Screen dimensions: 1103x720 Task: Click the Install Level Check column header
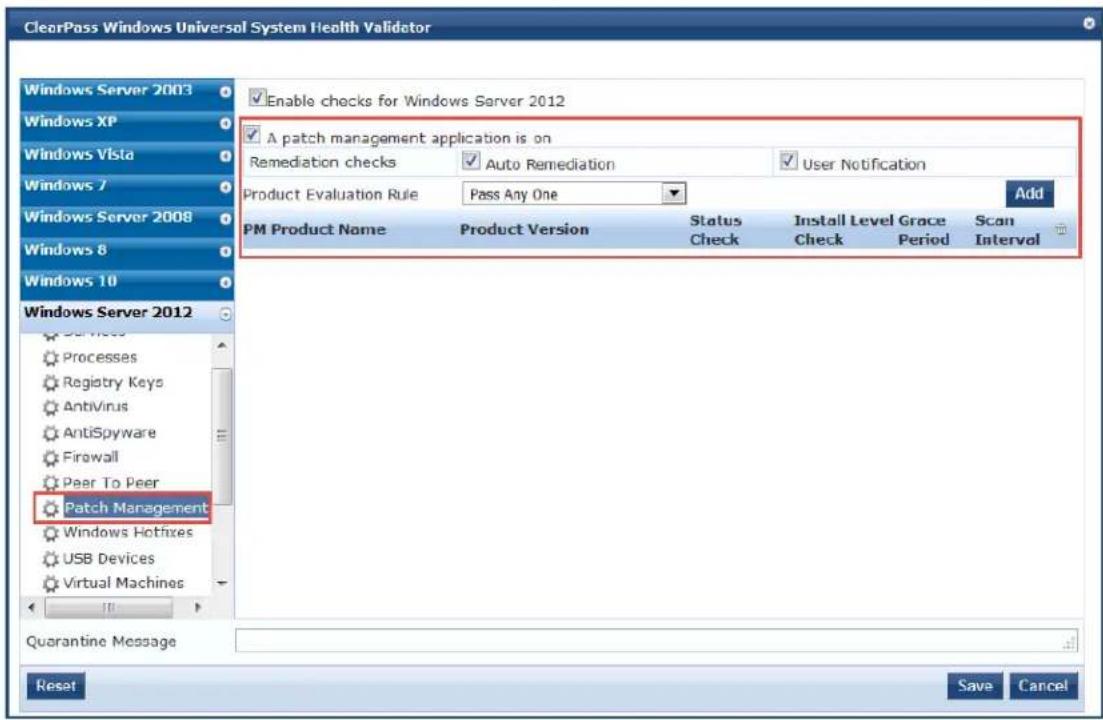pos(843,230)
